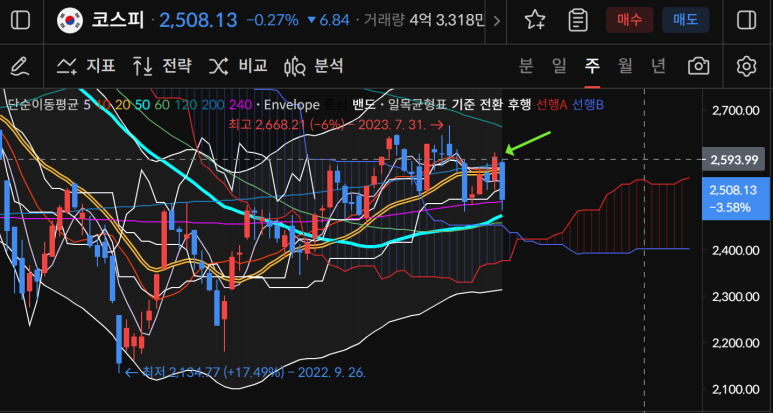Click the green 60 period moving average legend
Viewport: 773px width, 413px height.
pos(161,104)
